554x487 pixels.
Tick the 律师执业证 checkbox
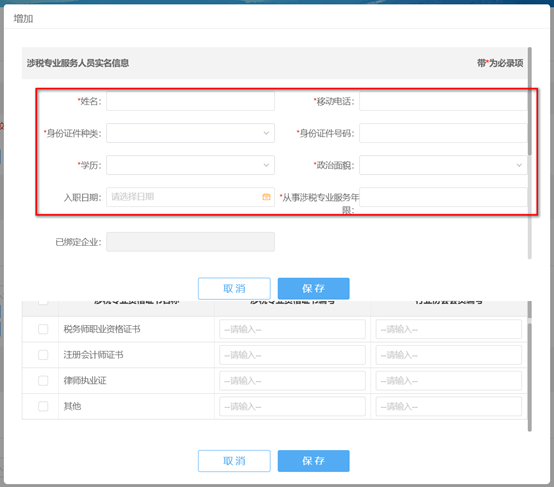[x=43, y=381]
